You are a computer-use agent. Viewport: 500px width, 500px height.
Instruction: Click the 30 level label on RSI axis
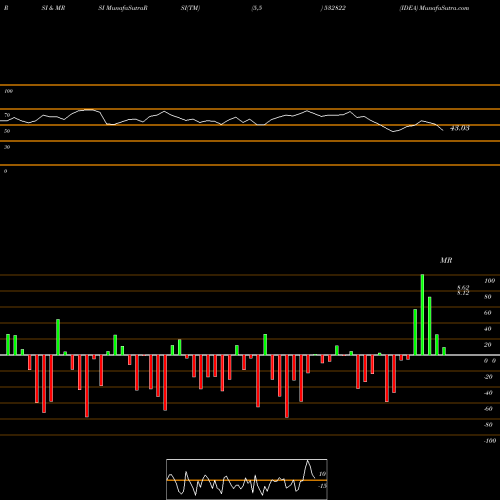point(7,147)
